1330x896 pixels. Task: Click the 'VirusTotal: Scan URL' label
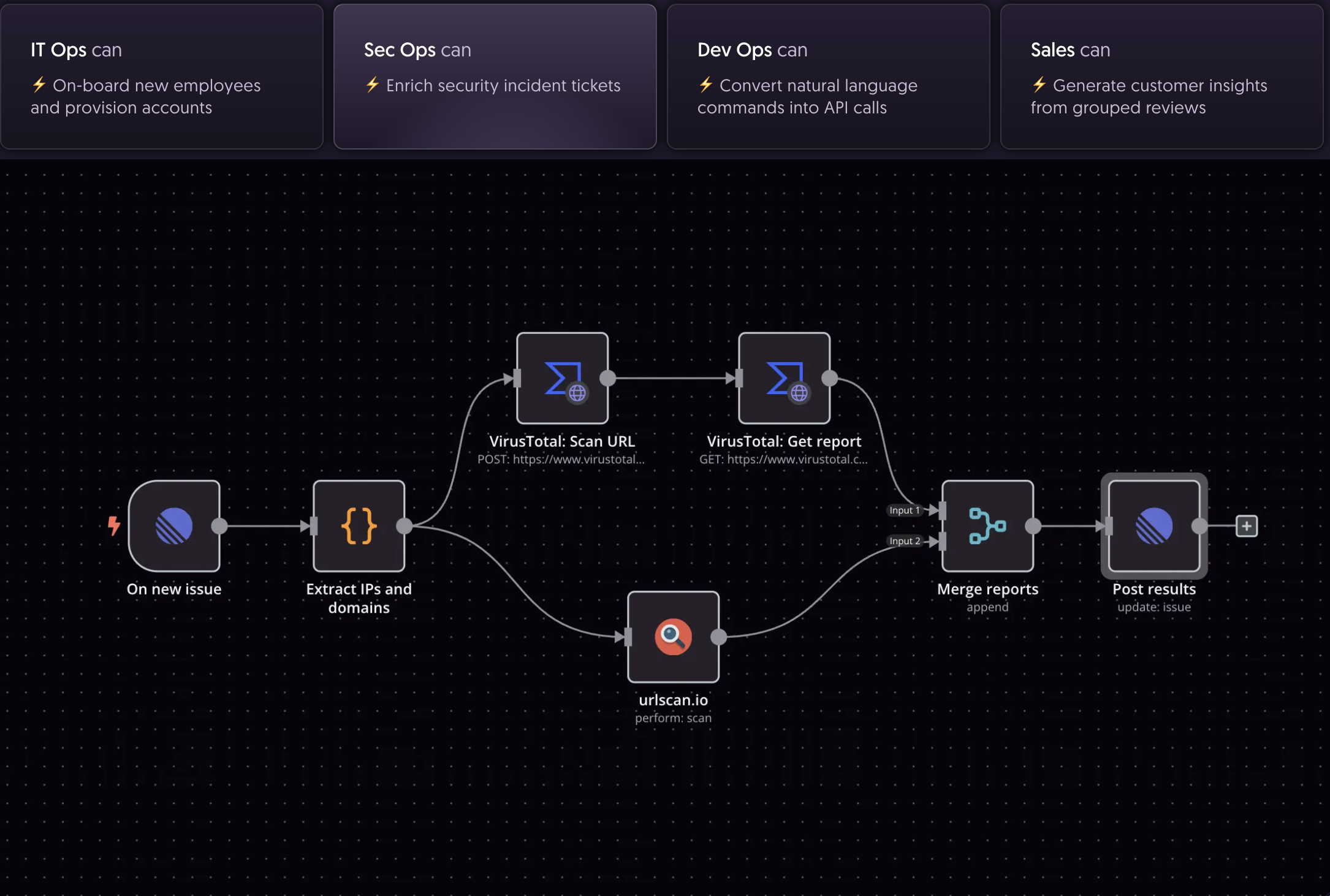562,441
